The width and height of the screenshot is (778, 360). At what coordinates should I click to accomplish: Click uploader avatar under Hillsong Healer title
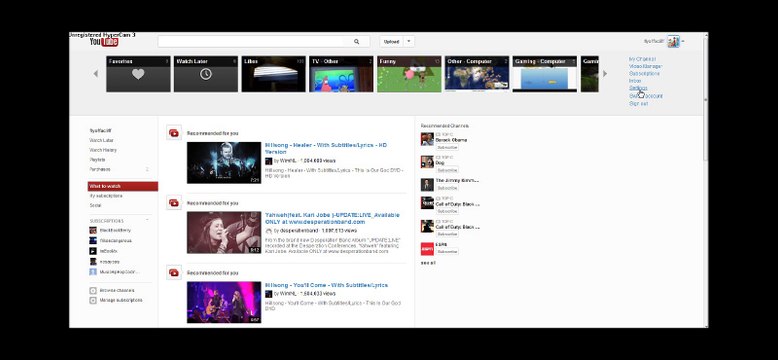pyautogui.click(x=268, y=161)
